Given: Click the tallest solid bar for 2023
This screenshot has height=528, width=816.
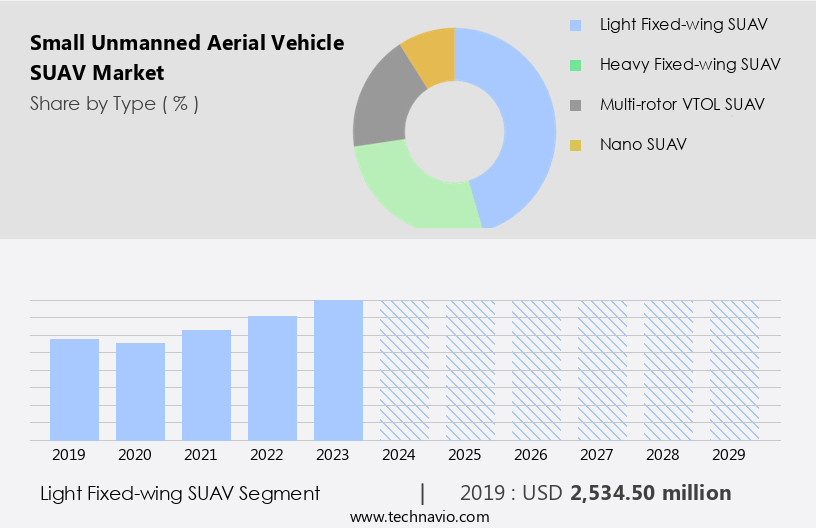Looking at the screenshot, I should [339, 370].
